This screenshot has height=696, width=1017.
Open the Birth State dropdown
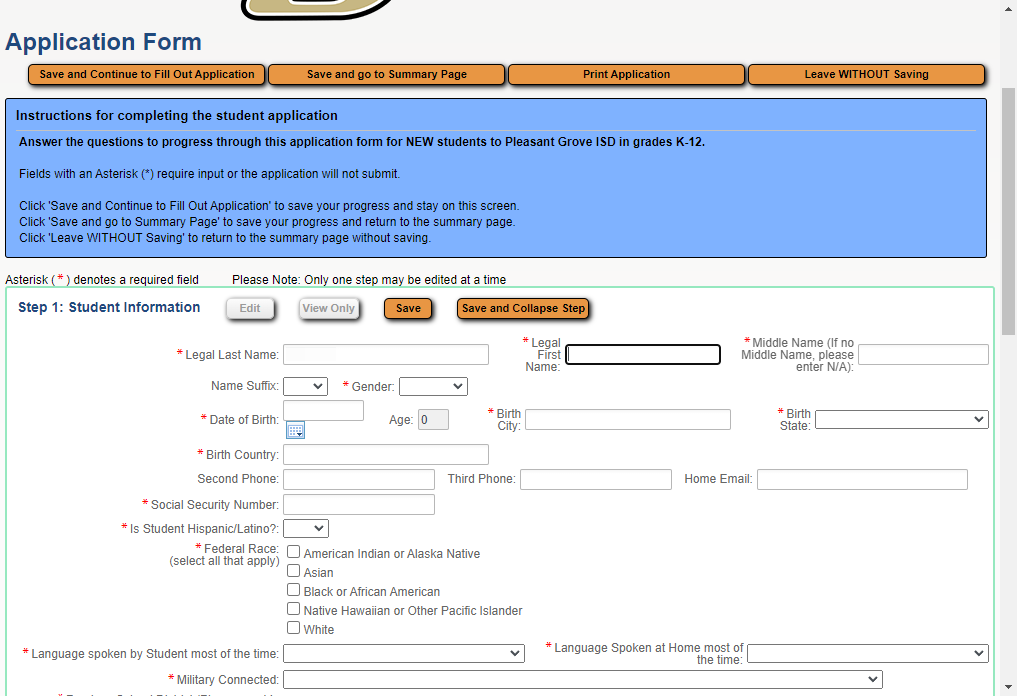point(902,420)
